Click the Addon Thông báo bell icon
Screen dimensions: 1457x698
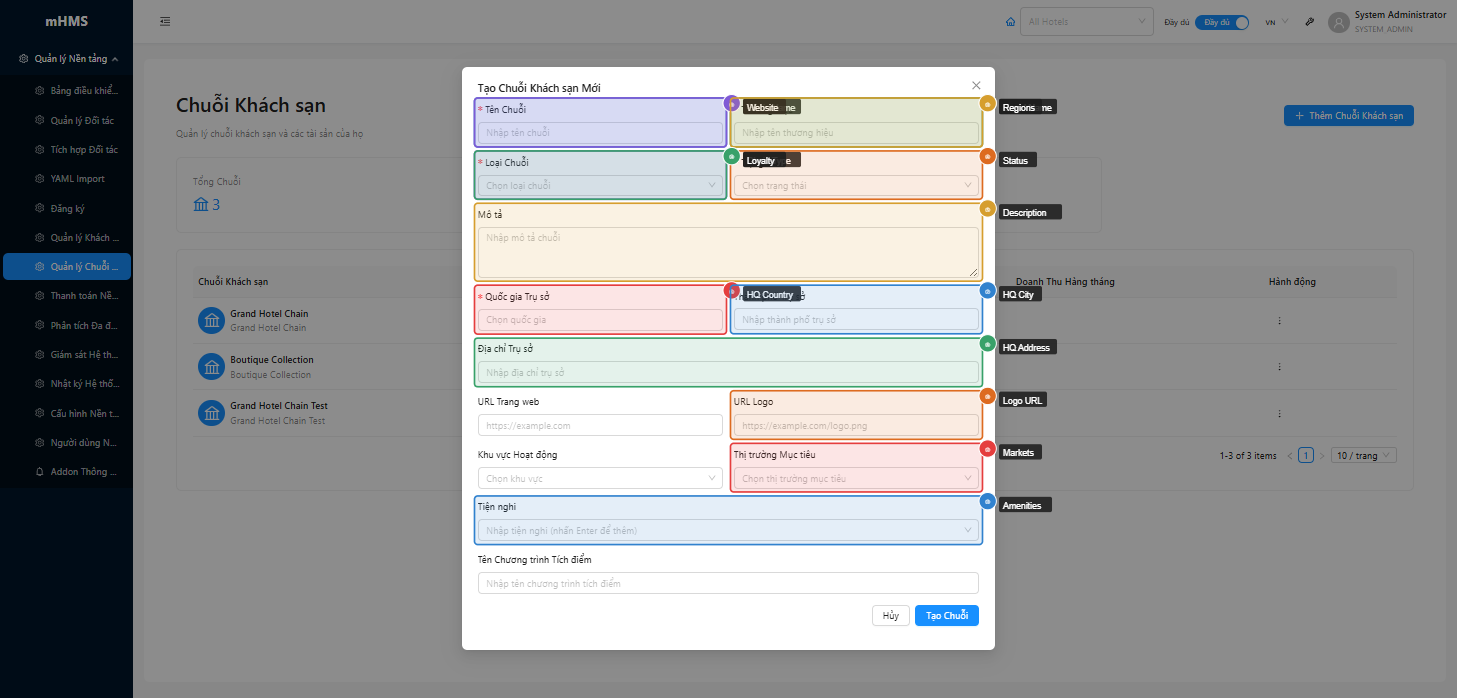[40, 471]
